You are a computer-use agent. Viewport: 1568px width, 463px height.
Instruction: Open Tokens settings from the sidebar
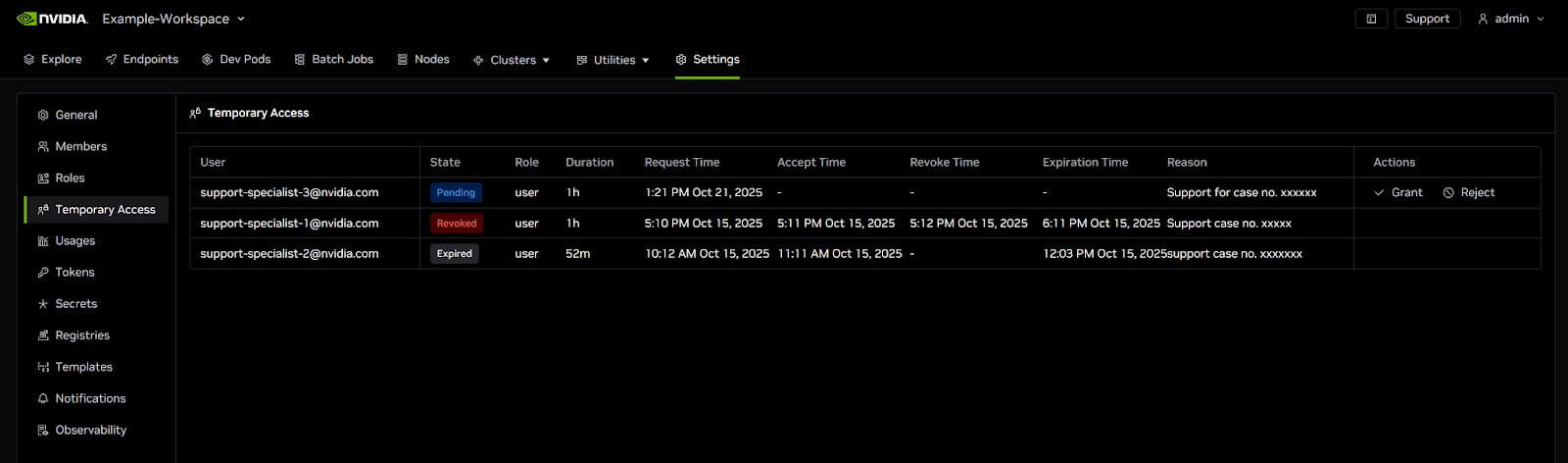[74, 273]
